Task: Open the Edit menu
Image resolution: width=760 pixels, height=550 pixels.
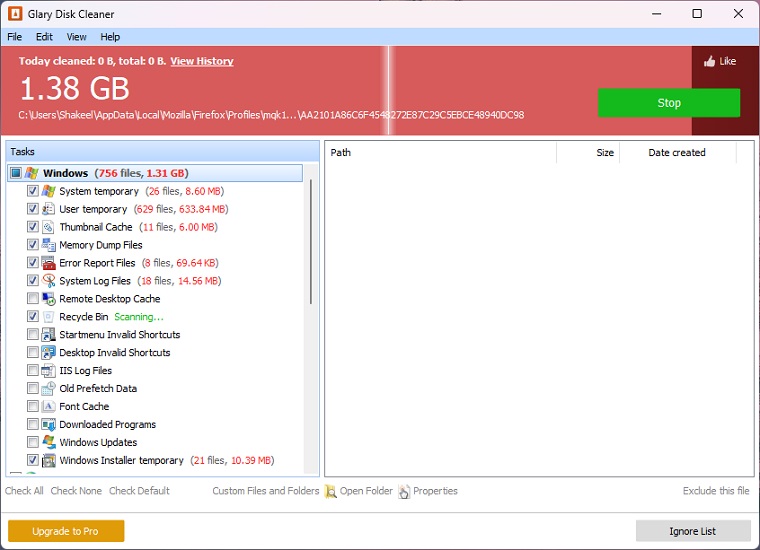Action: [x=44, y=37]
